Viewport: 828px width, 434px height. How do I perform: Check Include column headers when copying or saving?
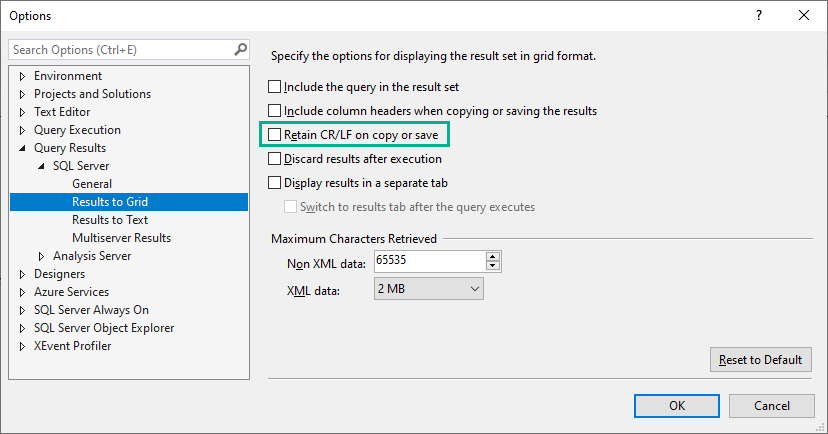(275, 111)
